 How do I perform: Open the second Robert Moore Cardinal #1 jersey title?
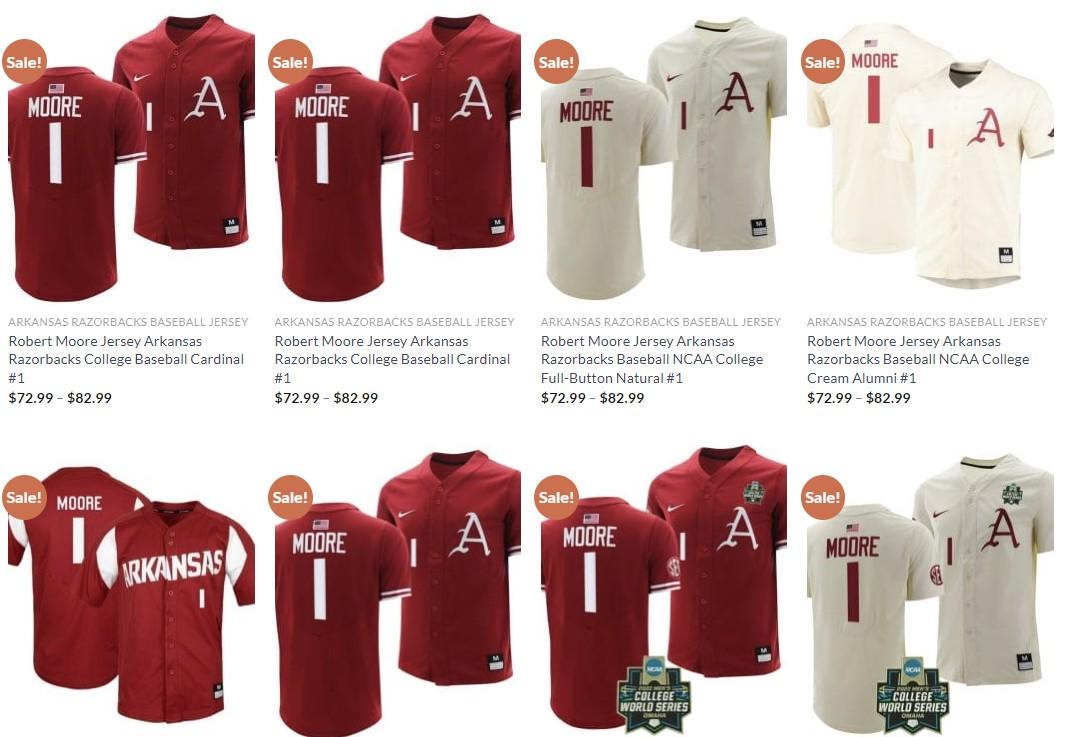(392, 359)
